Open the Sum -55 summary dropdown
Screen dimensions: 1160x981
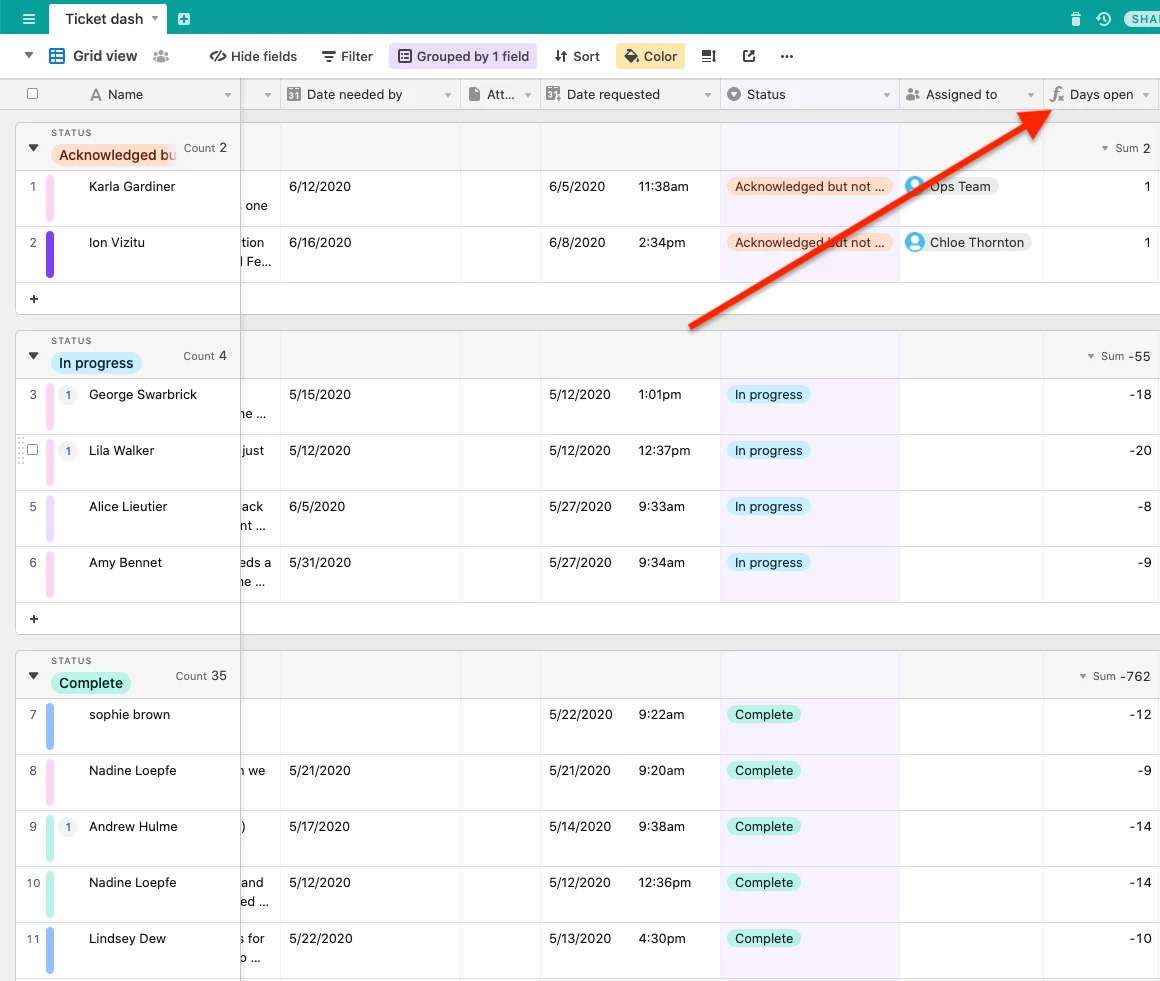coord(1090,357)
